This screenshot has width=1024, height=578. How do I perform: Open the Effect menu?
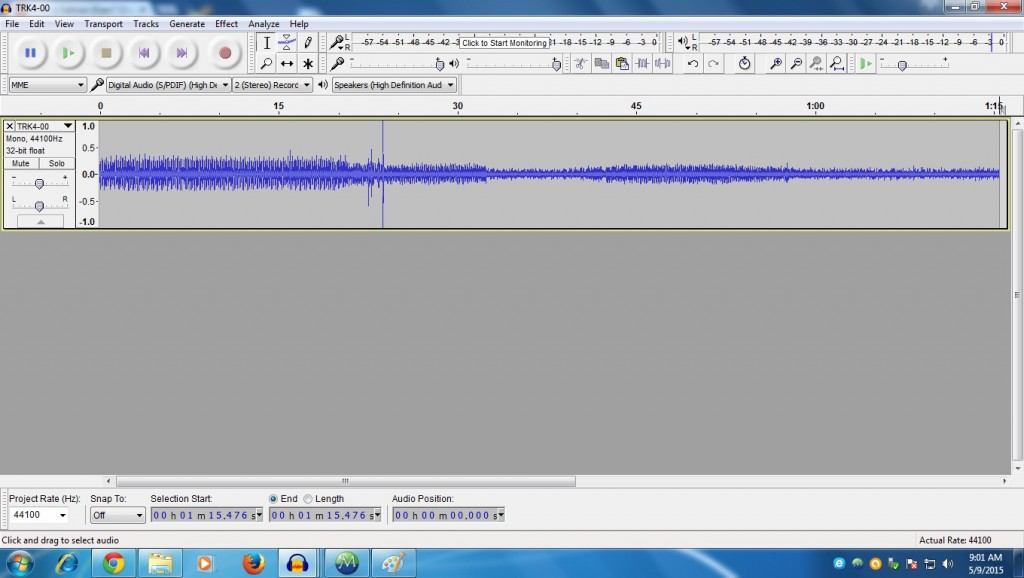pos(227,24)
